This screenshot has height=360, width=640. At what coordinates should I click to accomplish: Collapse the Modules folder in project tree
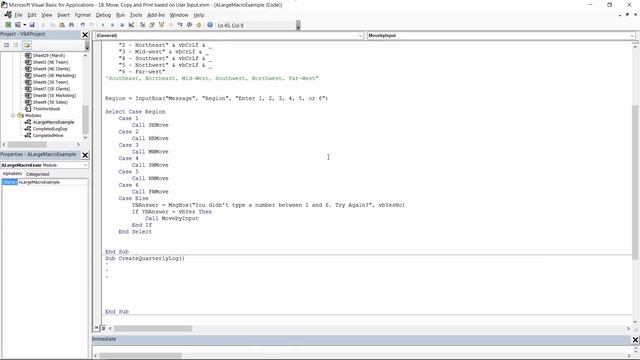click(13, 116)
